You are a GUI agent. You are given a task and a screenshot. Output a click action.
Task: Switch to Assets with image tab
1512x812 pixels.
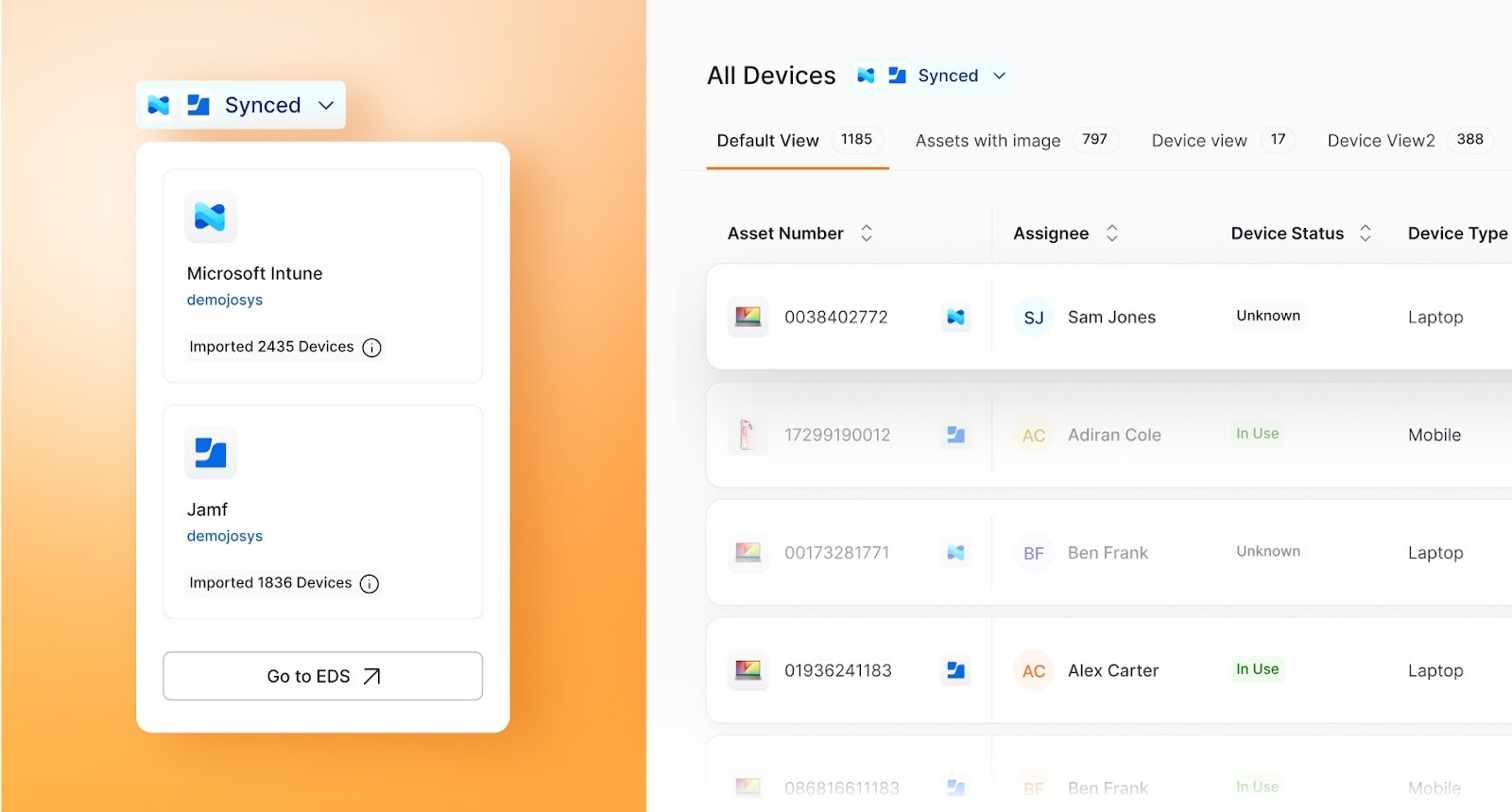1017,141
